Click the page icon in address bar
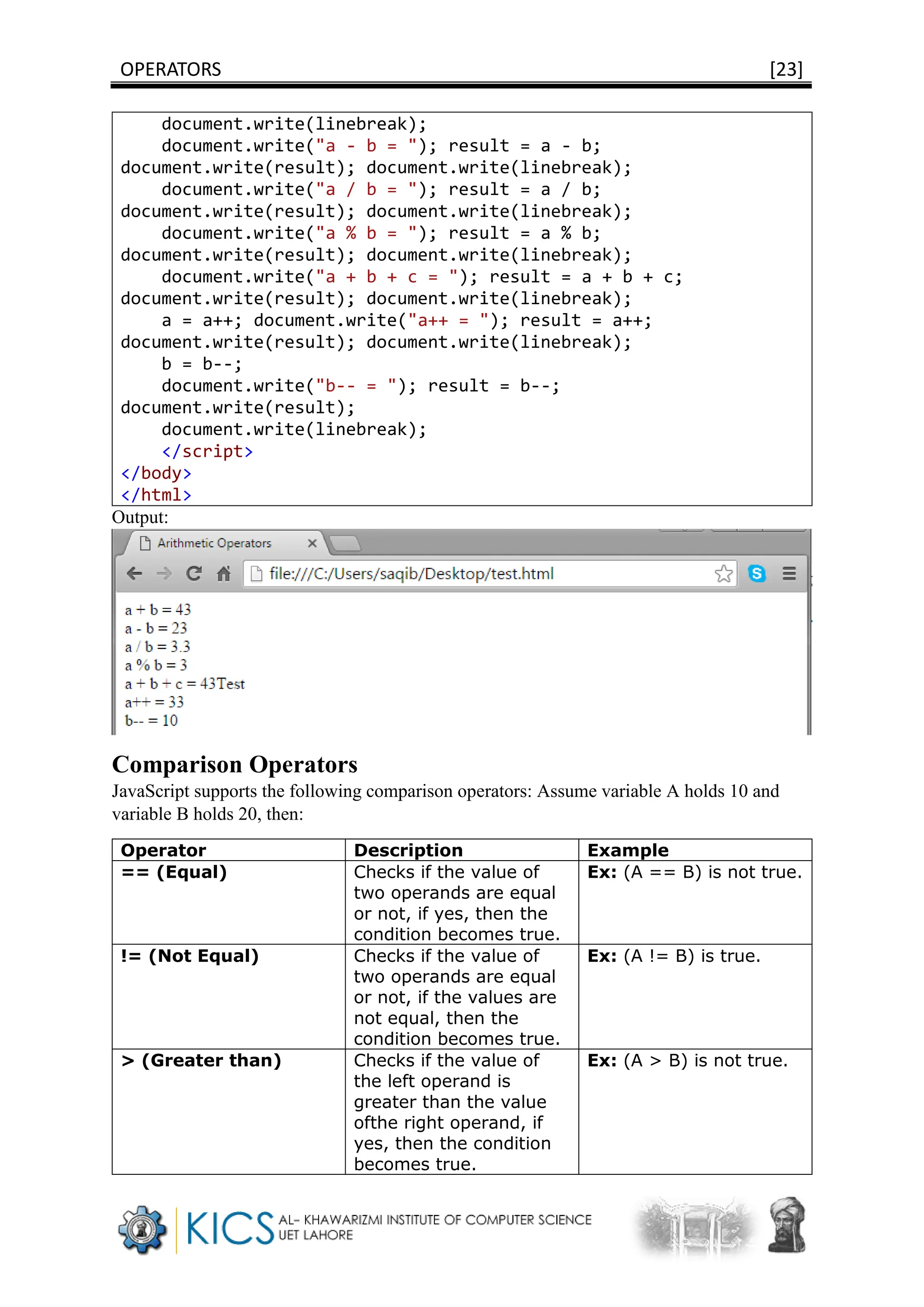 coord(257,573)
